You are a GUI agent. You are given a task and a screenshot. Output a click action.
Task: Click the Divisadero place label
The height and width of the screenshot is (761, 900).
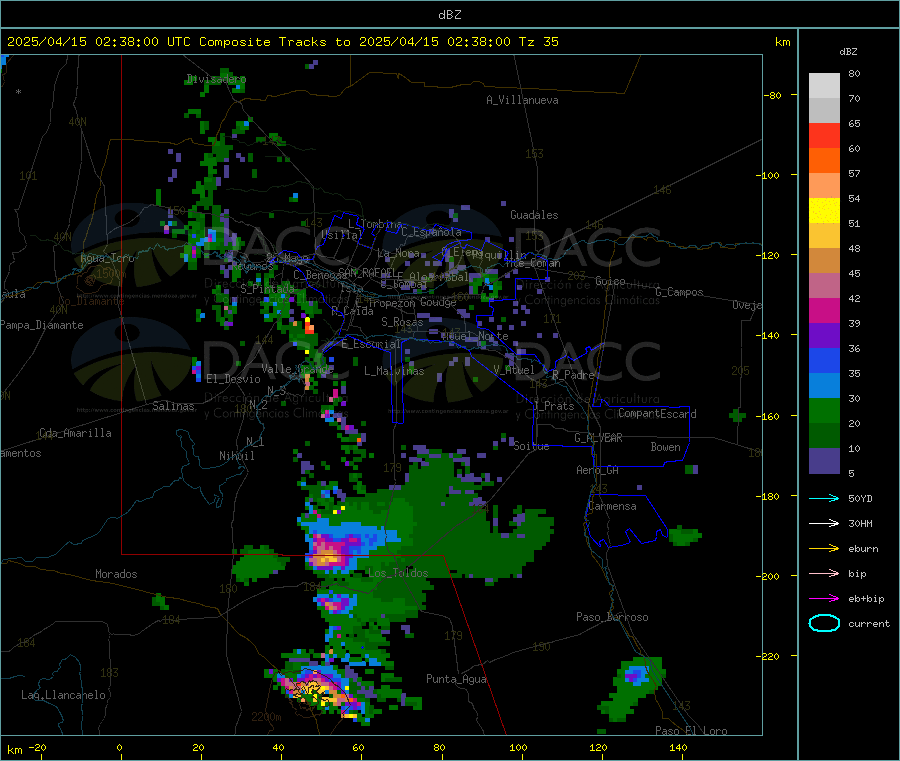coord(216,79)
